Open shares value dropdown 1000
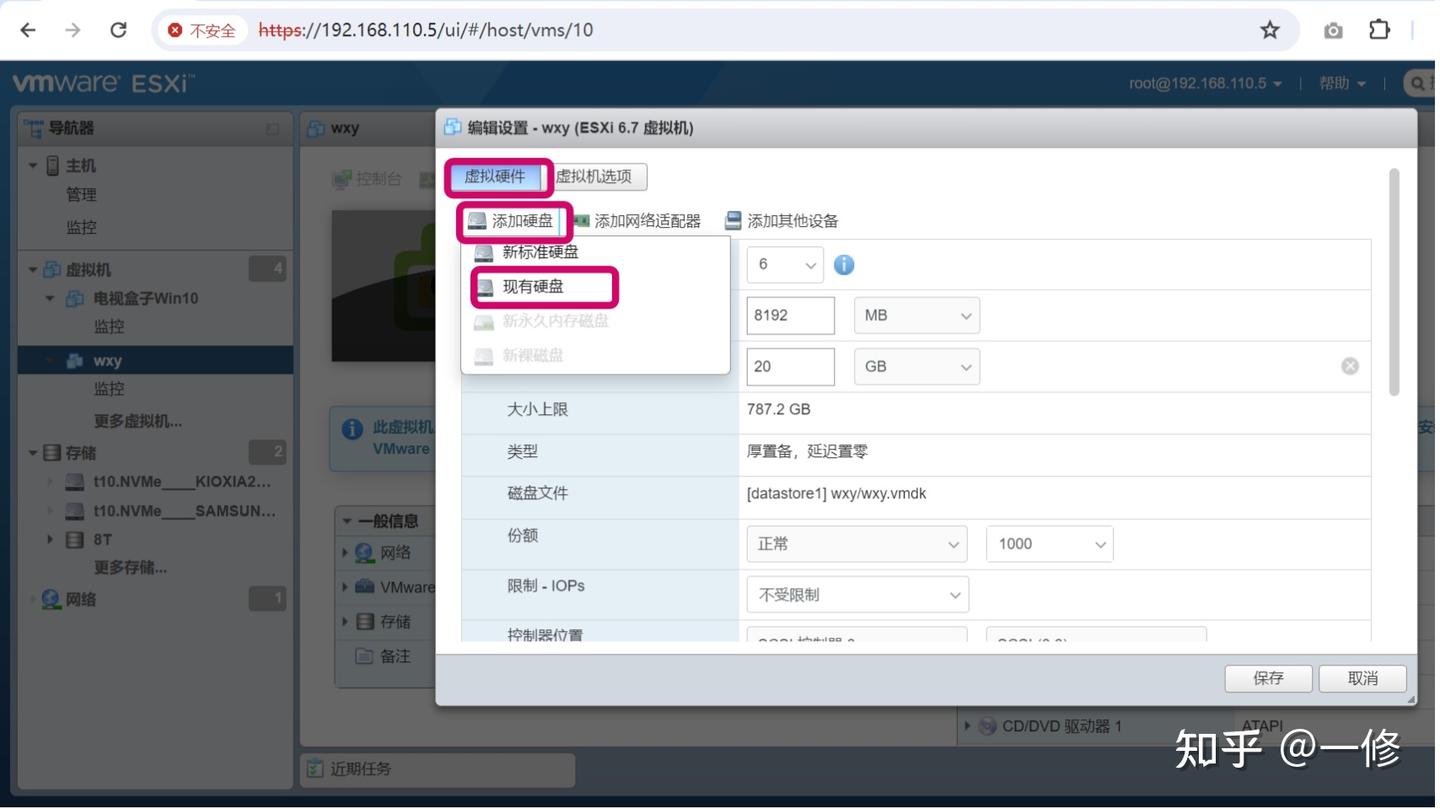 (x=1049, y=544)
